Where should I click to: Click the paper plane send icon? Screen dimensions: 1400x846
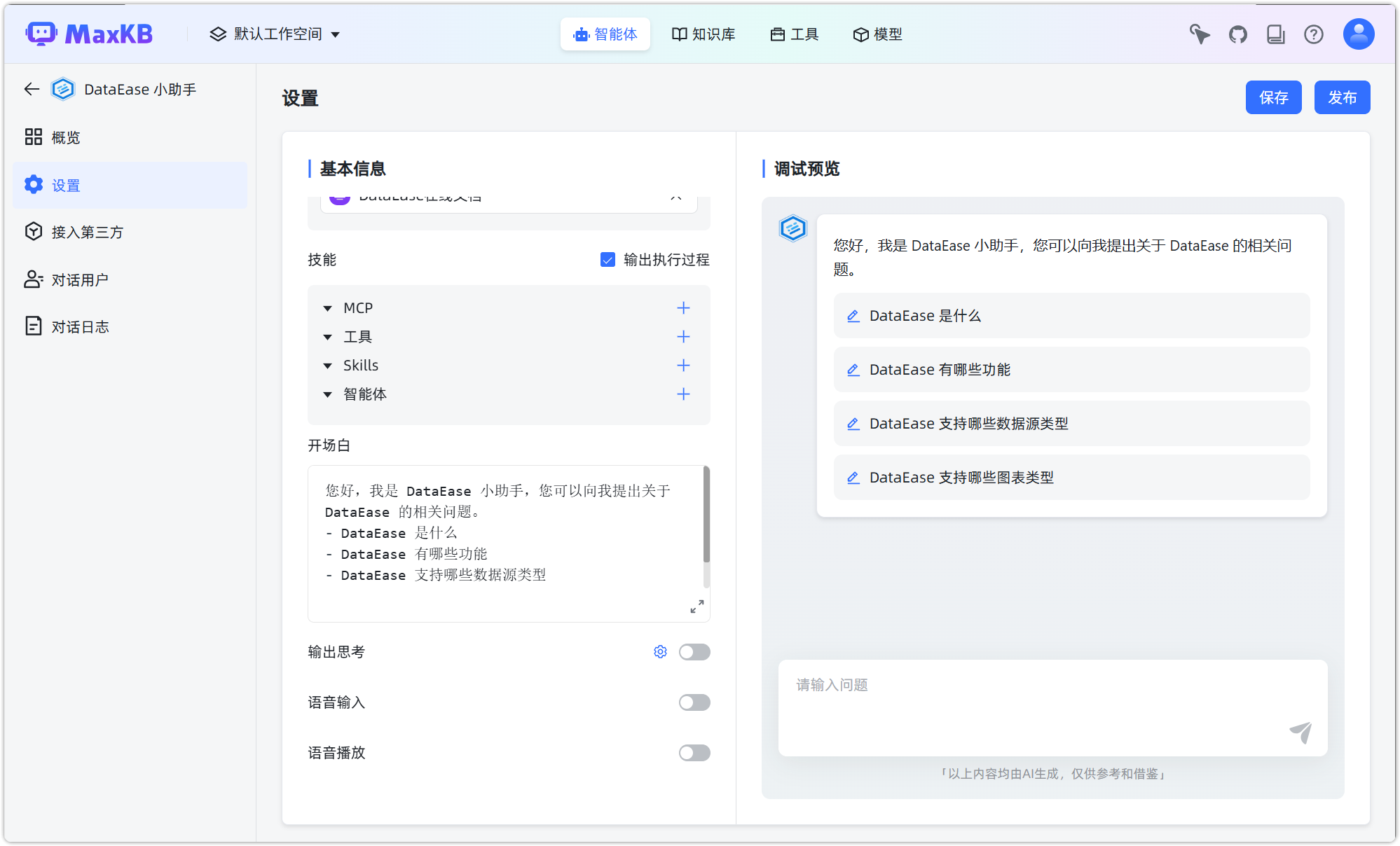pos(1301,733)
